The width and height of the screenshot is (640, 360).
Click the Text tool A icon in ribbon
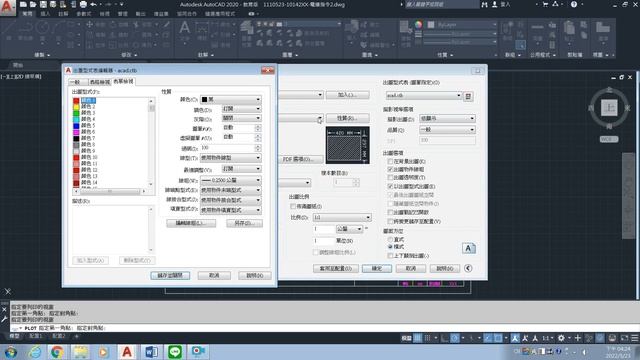point(184,28)
